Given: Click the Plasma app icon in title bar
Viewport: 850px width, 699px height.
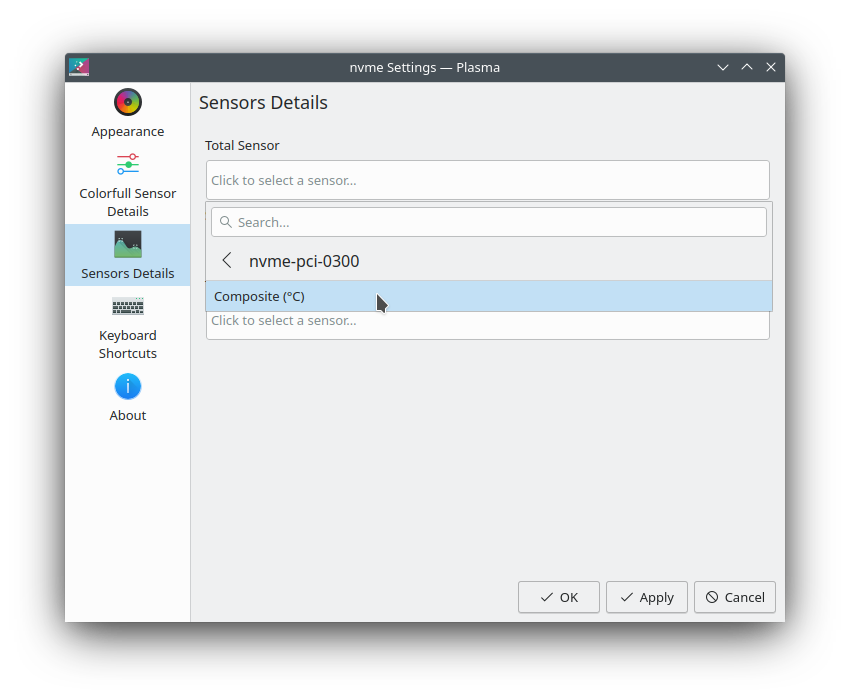Looking at the screenshot, I should [79, 67].
